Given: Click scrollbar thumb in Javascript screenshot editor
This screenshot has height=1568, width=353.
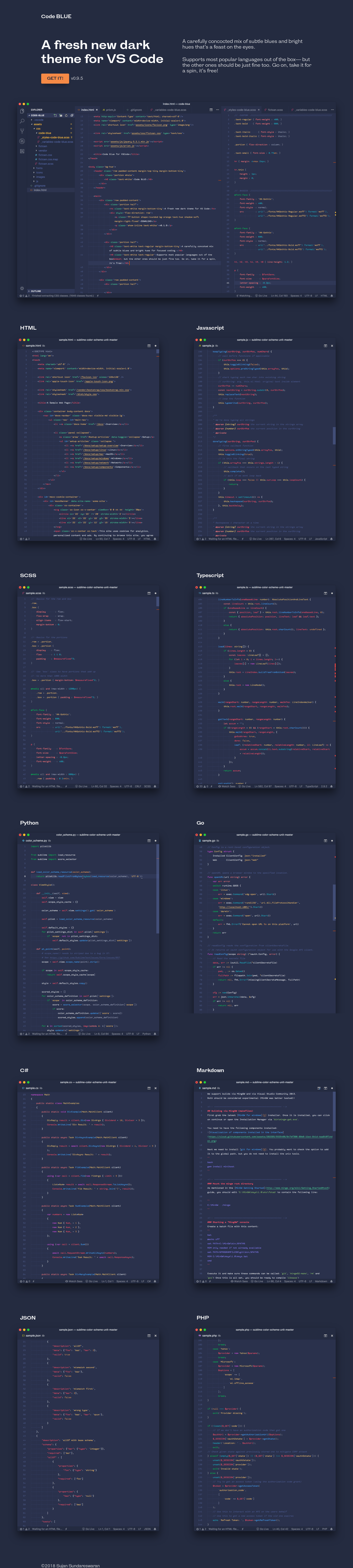Looking at the screenshot, I should click(334, 436).
